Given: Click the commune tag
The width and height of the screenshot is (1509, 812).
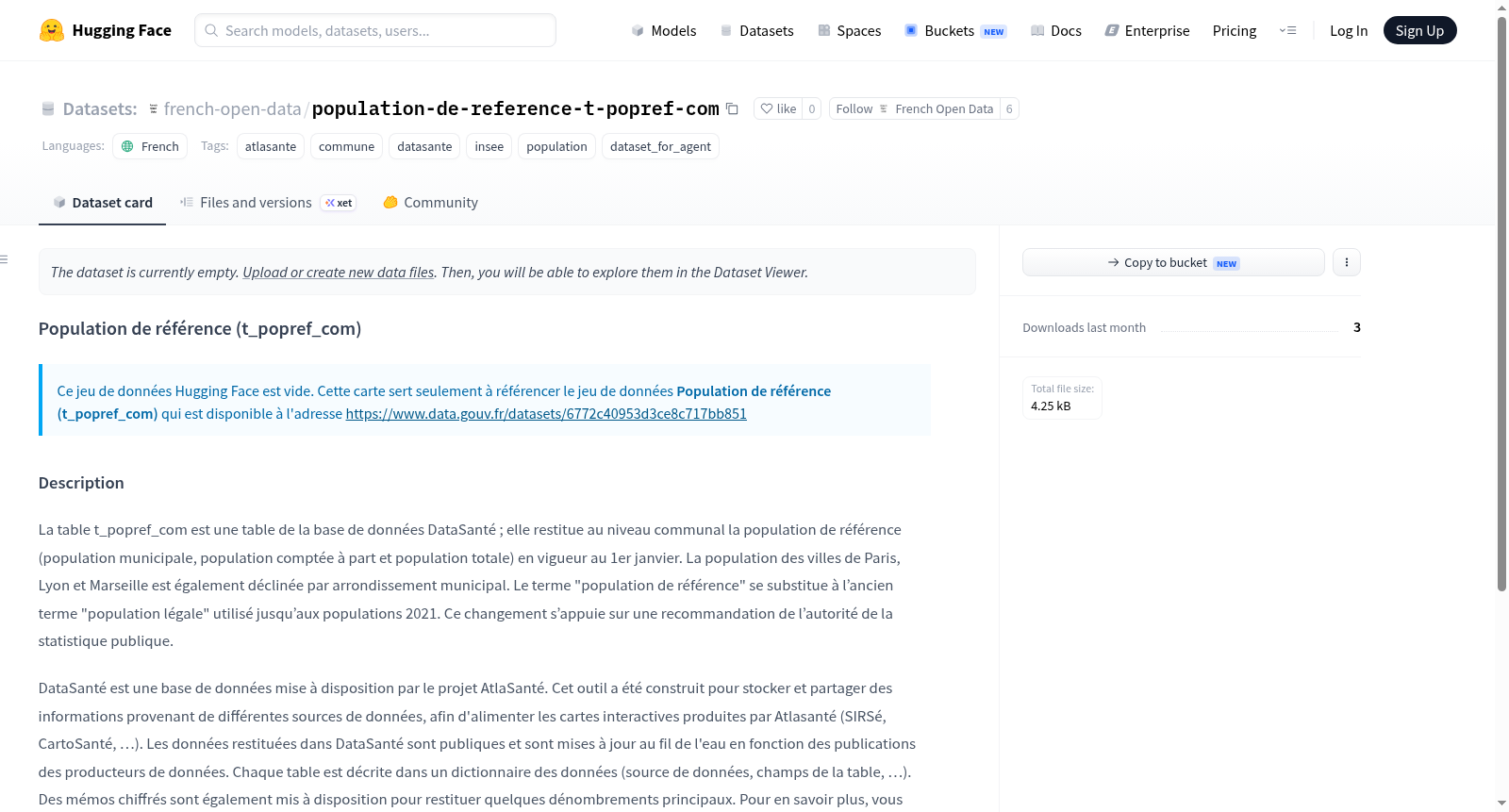Looking at the screenshot, I should [x=346, y=146].
